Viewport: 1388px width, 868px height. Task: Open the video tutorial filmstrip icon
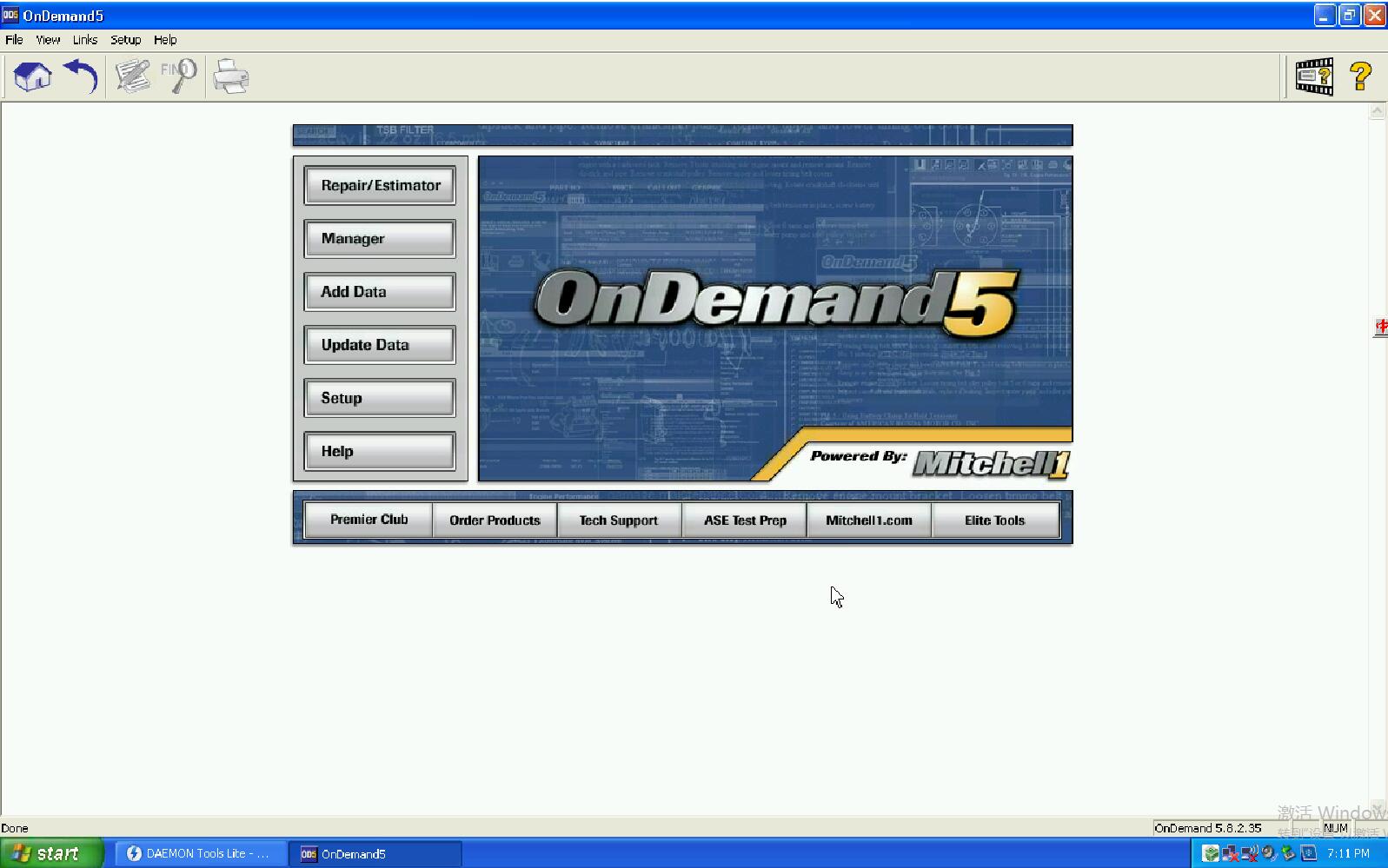click(x=1314, y=76)
